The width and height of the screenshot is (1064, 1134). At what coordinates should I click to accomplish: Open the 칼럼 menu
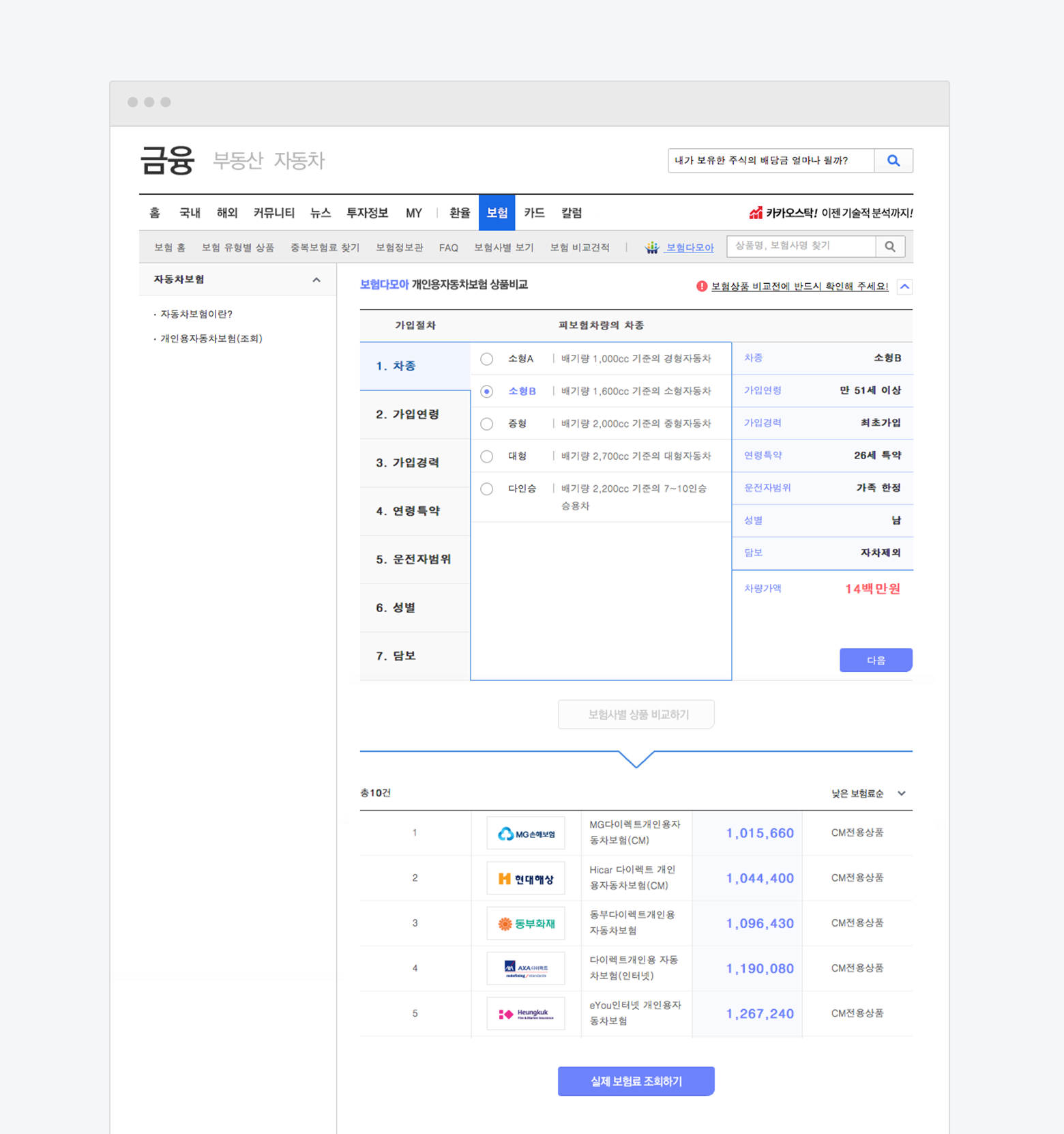[x=572, y=213]
